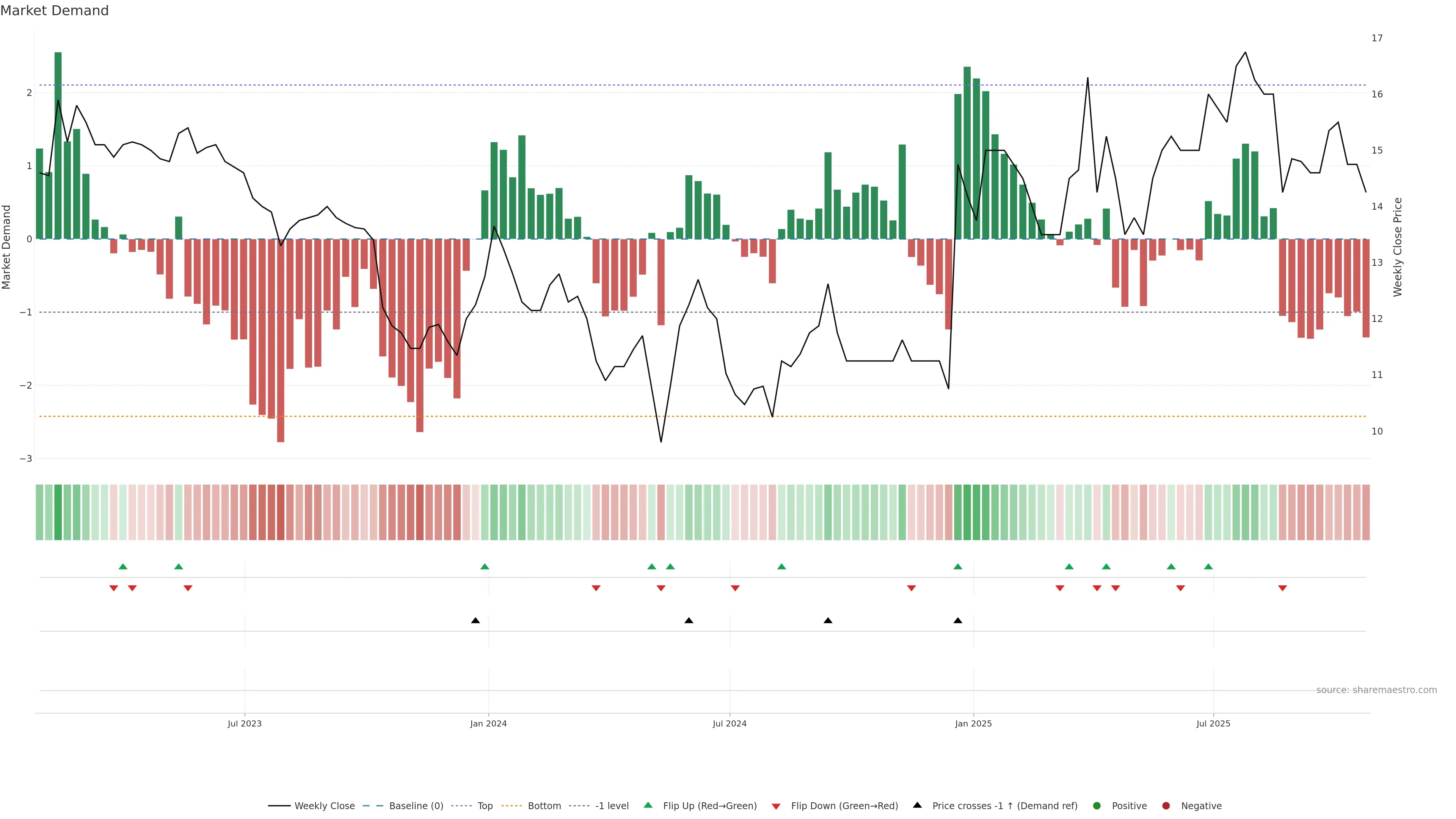
Task: Click the red Flip Down legend triangle
Action: click(x=776, y=806)
